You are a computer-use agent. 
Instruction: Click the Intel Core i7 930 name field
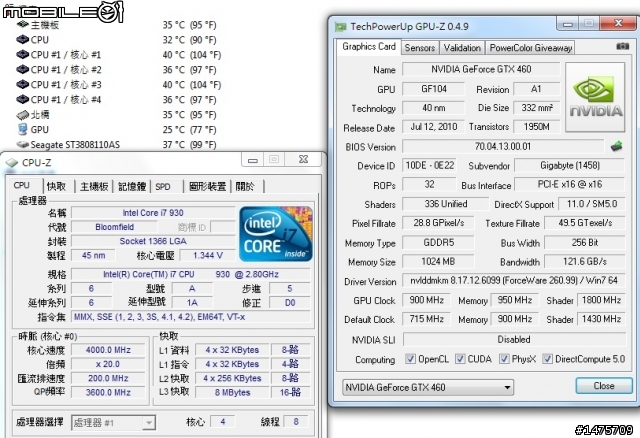(153, 213)
